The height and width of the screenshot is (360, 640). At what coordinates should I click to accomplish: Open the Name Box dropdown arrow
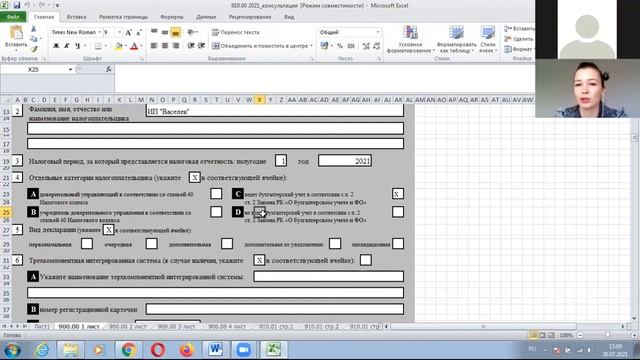pyautogui.click(x=70, y=69)
